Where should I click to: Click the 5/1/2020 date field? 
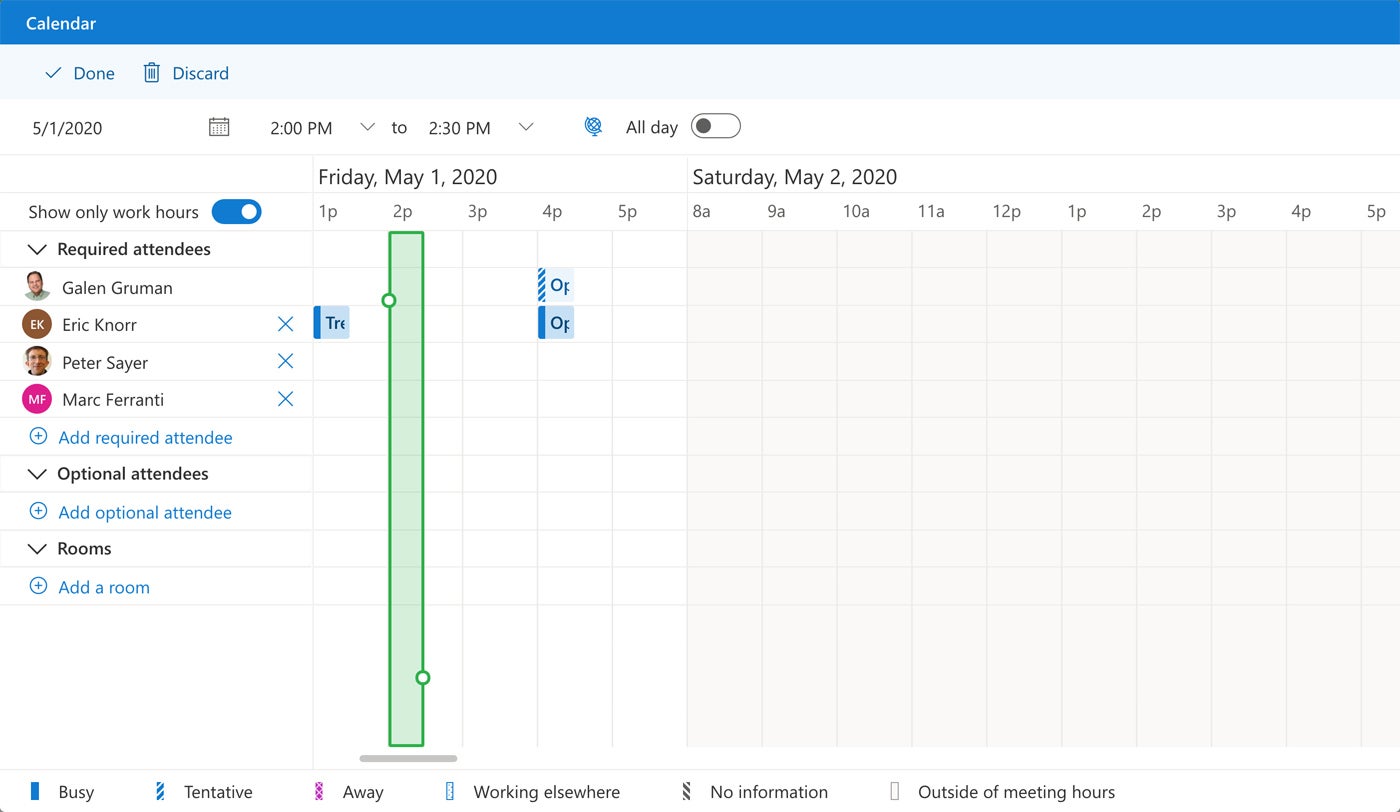(x=67, y=128)
